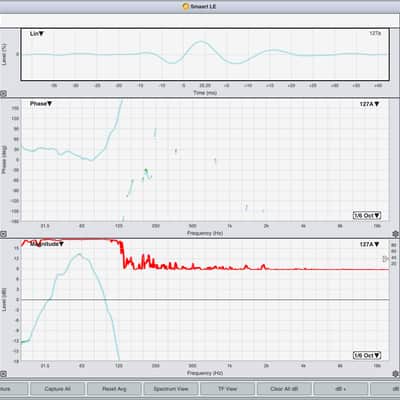Collapse the magnitude pane using its bottom-left toggle
This screenshot has width=400, height=400.
[3, 374]
